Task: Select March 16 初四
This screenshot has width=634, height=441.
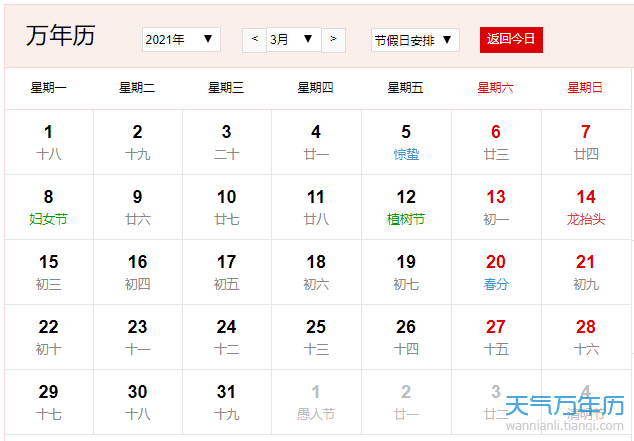Action: 138,272
